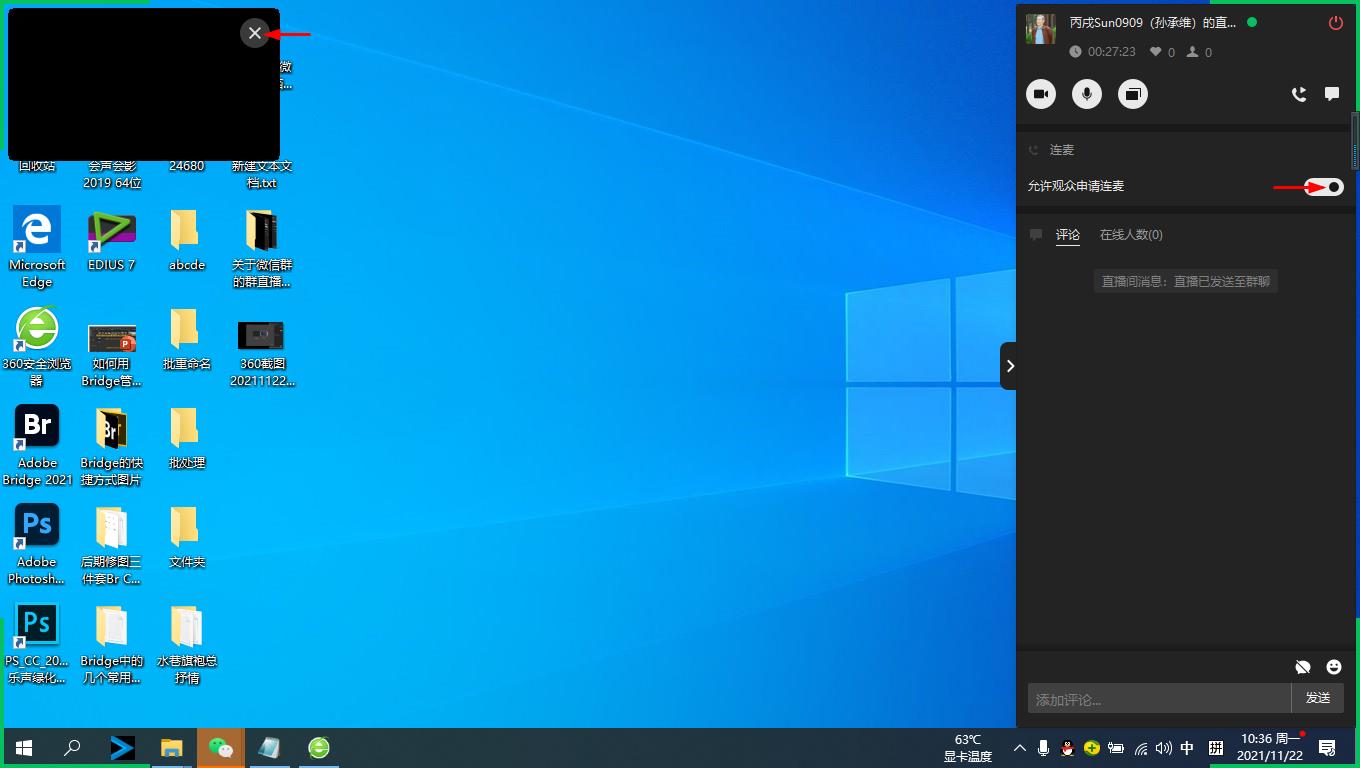Click the disable comments crossed-bubble icon
Viewport: 1360px width, 768px height.
click(x=1302, y=667)
